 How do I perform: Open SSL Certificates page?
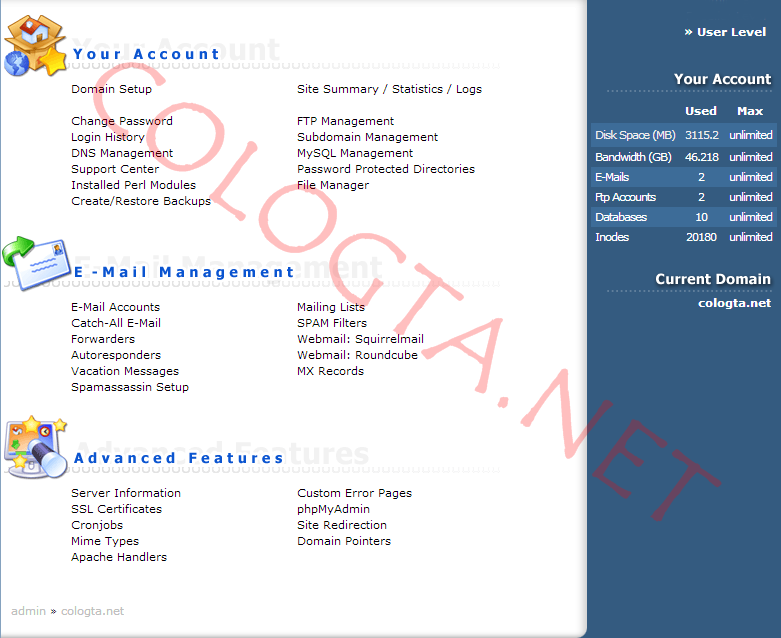click(x=116, y=509)
